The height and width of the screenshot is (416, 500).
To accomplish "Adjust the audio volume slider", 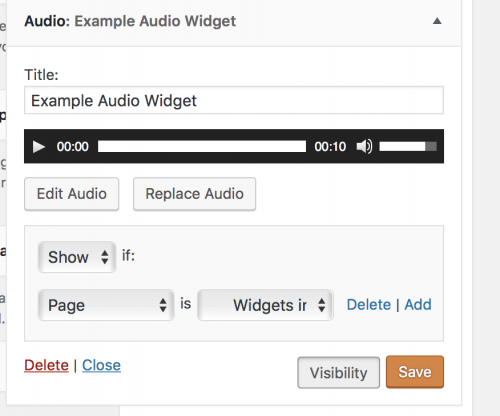I will pos(408,147).
